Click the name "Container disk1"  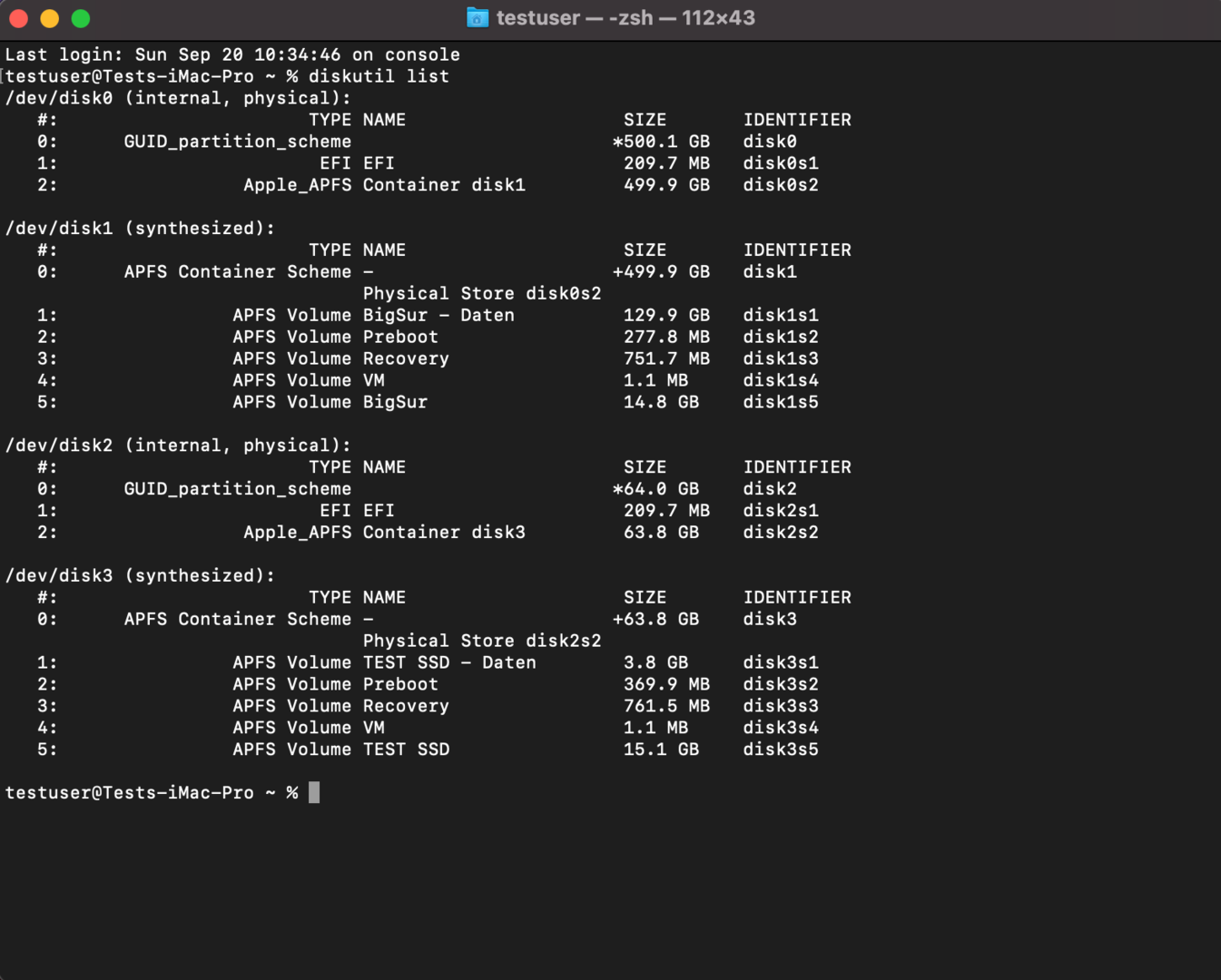[444, 185]
